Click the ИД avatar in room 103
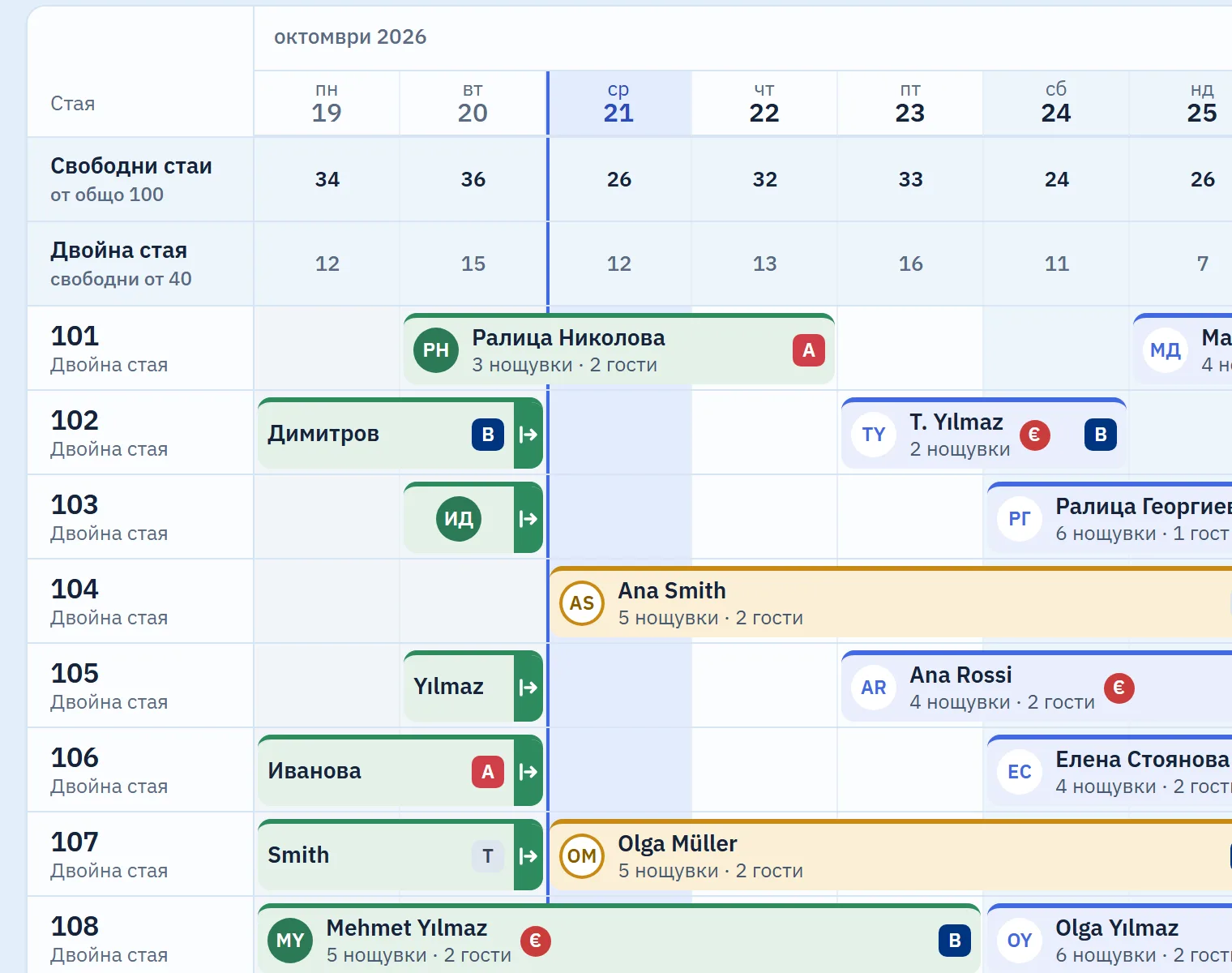The width and height of the screenshot is (1232, 973). click(459, 519)
